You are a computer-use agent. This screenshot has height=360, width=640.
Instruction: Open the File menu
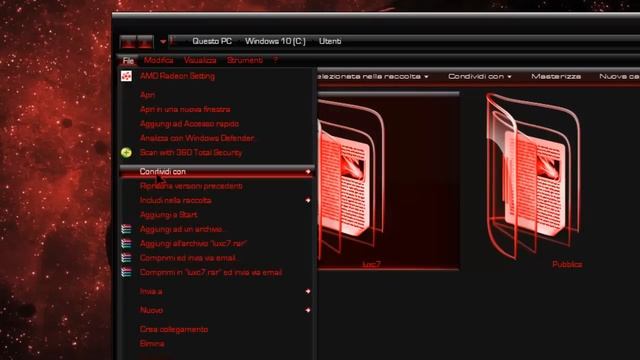tap(128, 61)
